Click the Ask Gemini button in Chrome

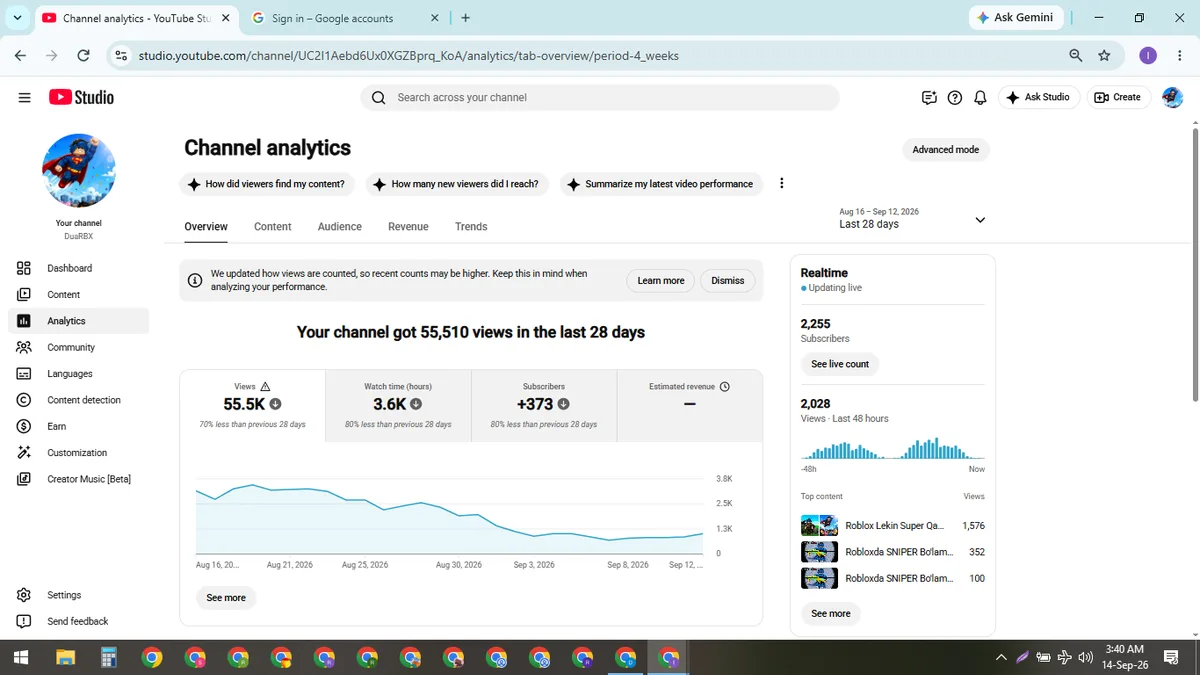[x=1014, y=17]
